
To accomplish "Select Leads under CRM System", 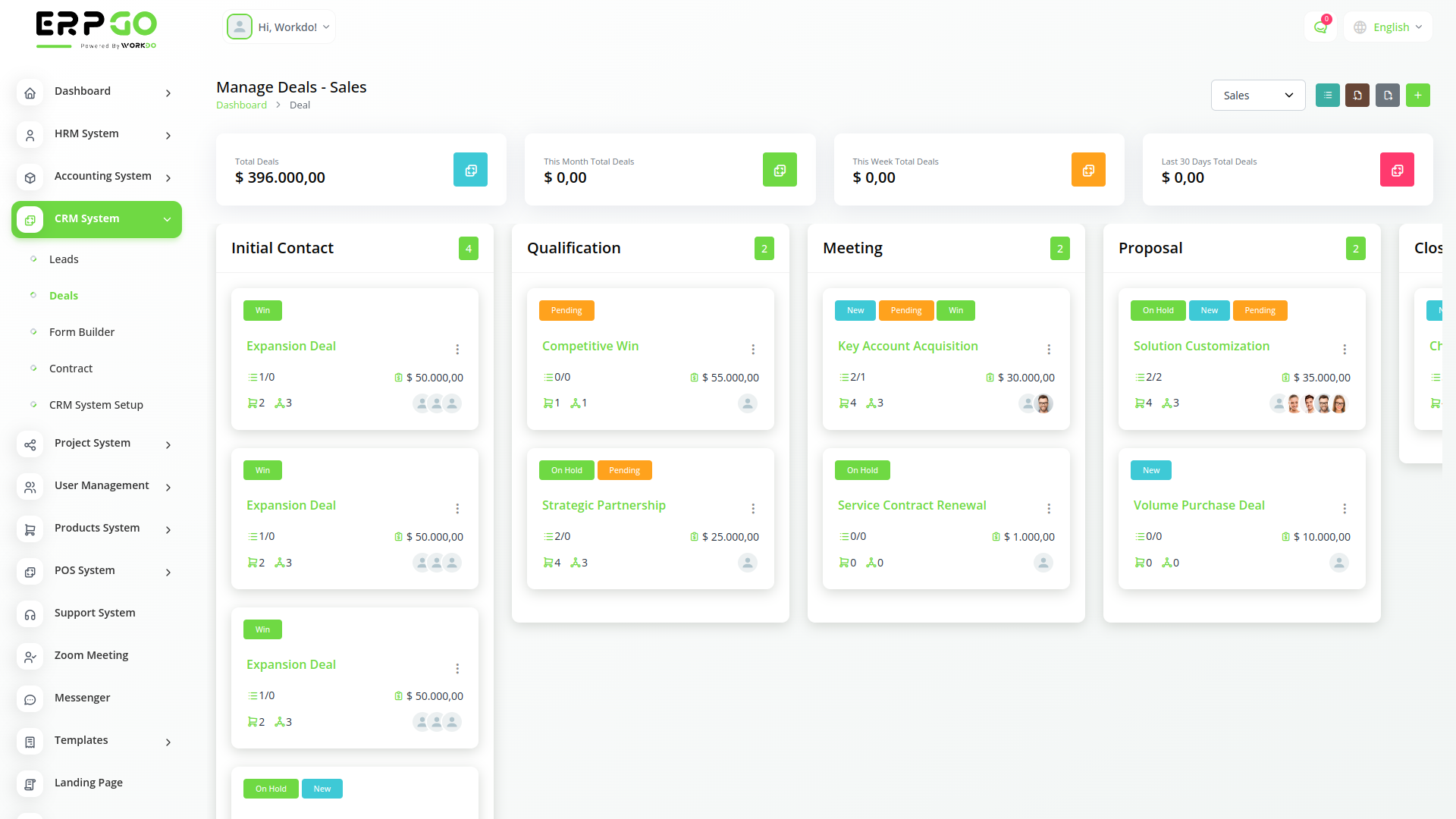I will [64, 259].
